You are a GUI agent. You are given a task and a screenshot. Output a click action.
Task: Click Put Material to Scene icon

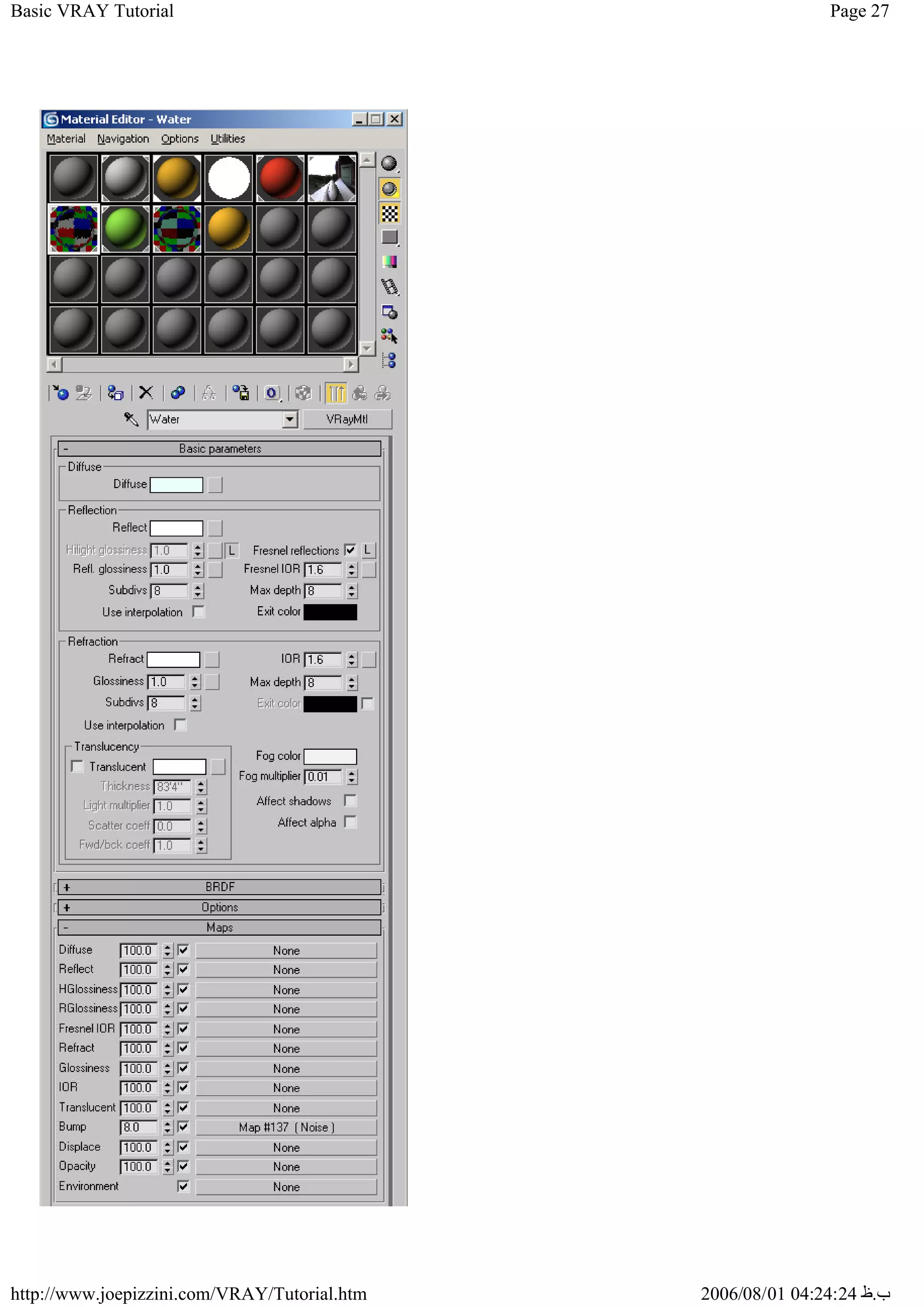pyautogui.click(x=83, y=393)
